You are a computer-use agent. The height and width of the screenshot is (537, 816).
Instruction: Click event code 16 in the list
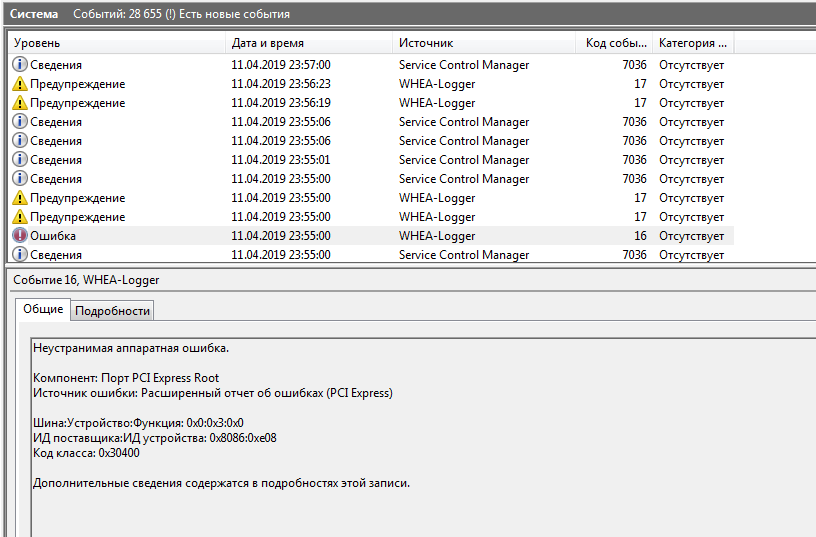pos(640,236)
